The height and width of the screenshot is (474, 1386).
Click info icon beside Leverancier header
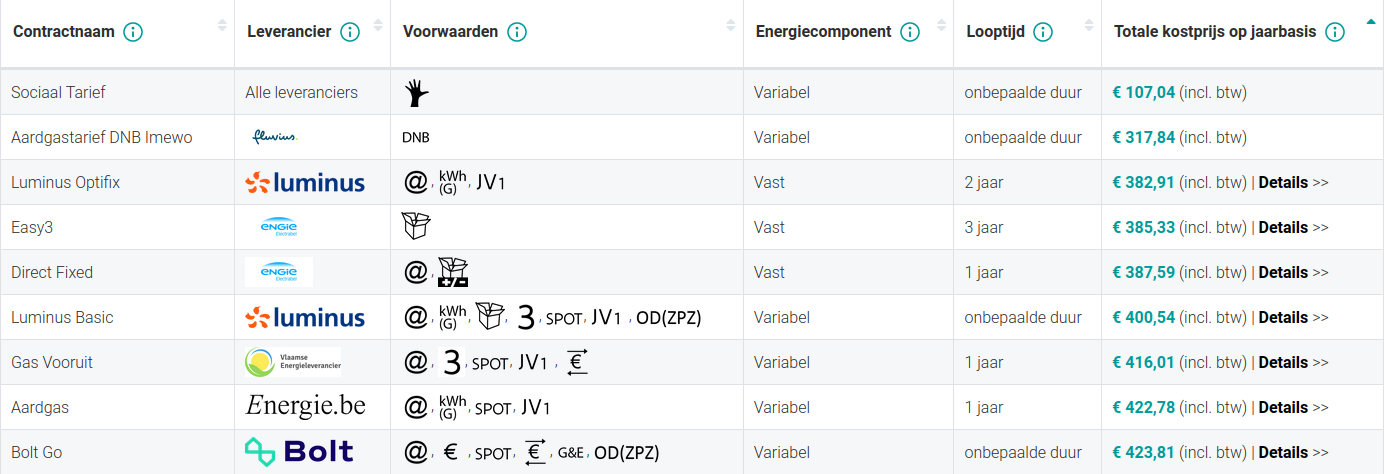click(350, 32)
